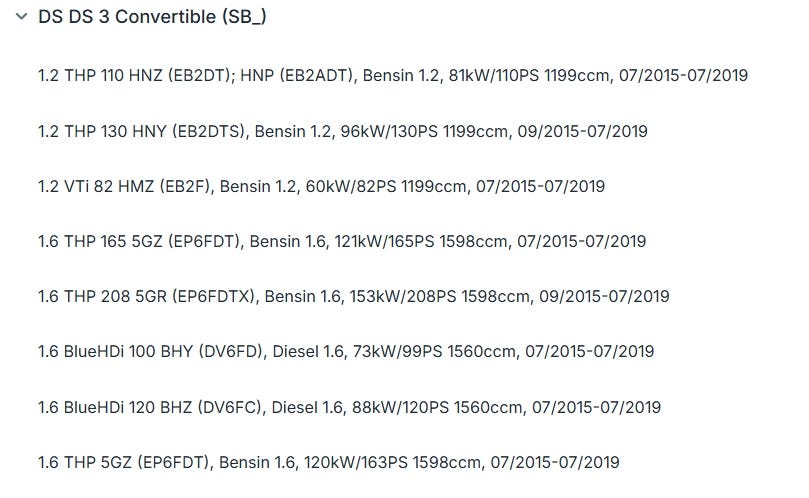
Task: Click the 09/2015-07/2019 date in THP 130 row
Action: click(x=583, y=132)
